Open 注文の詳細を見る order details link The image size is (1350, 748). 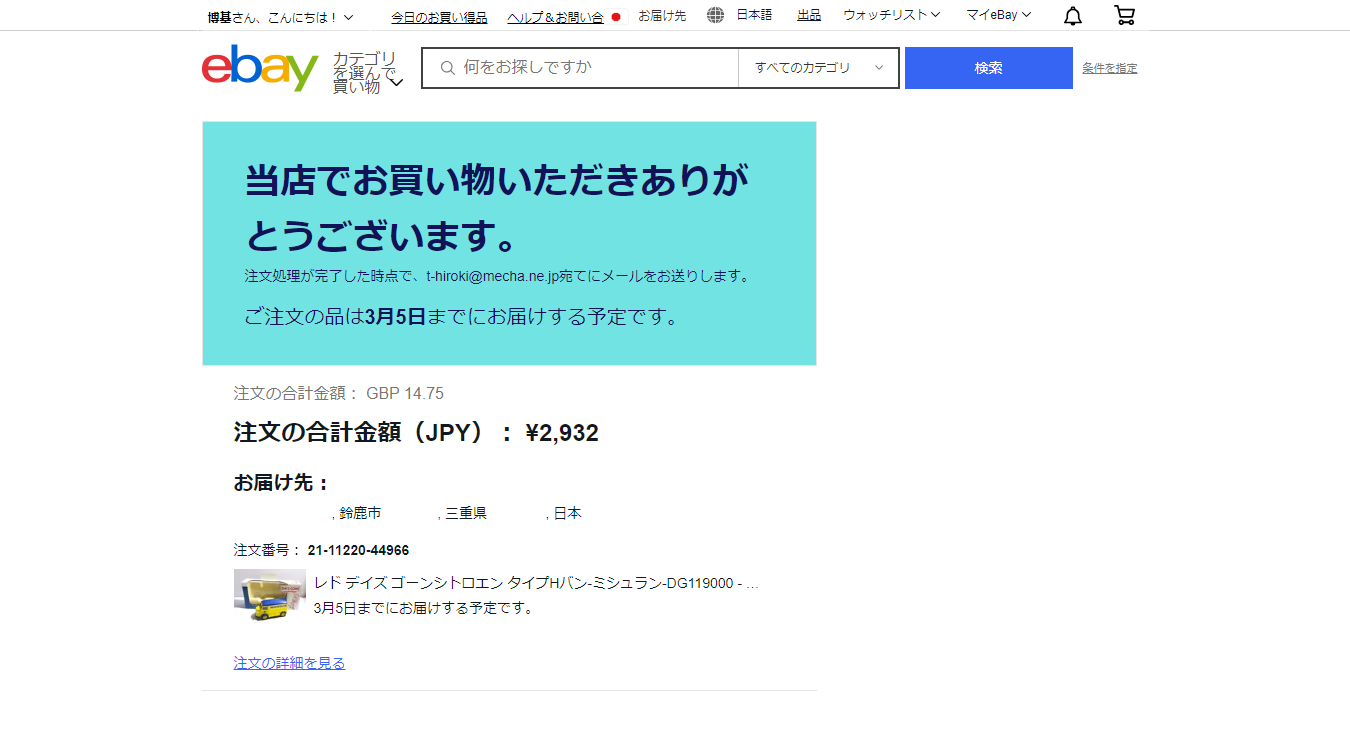click(x=289, y=663)
